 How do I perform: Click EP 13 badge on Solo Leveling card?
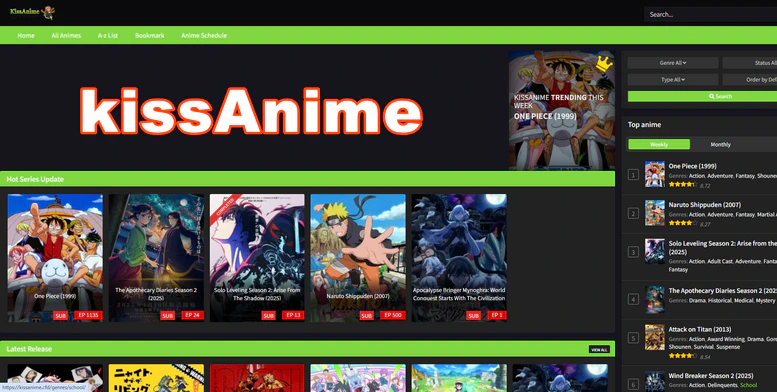(x=293, y=315)
